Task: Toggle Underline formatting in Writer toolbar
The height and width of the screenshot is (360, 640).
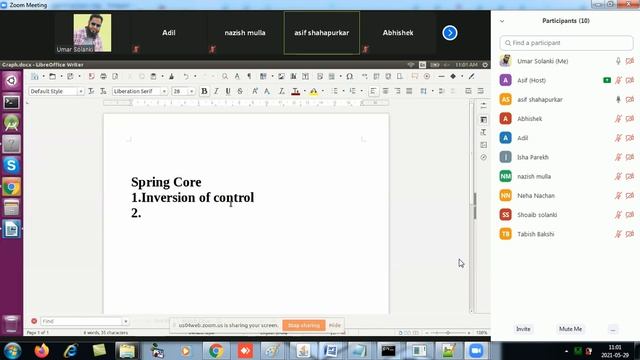Action: [228, 91]
